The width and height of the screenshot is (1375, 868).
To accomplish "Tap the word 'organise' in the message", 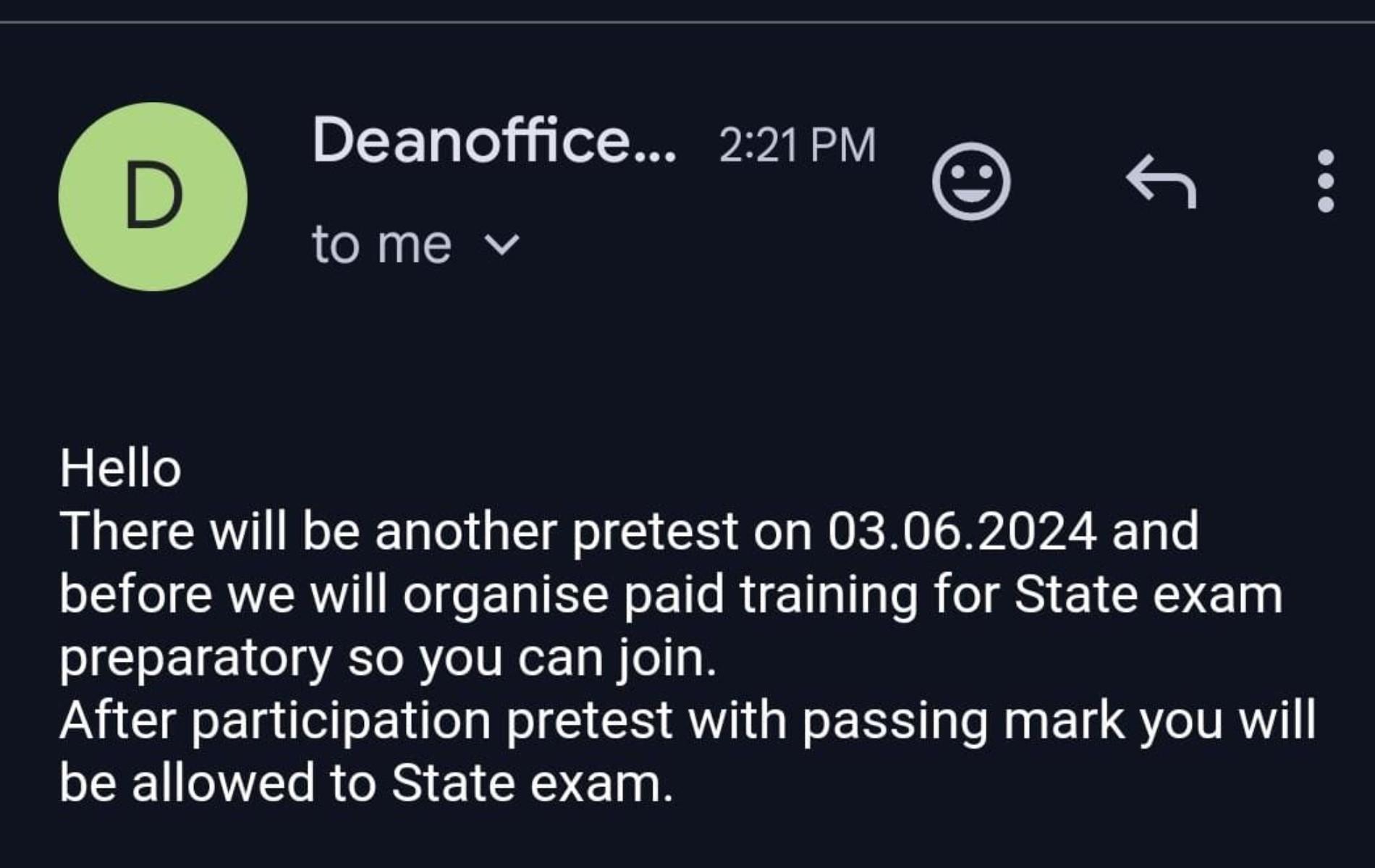I will click(x=505, y=595).
